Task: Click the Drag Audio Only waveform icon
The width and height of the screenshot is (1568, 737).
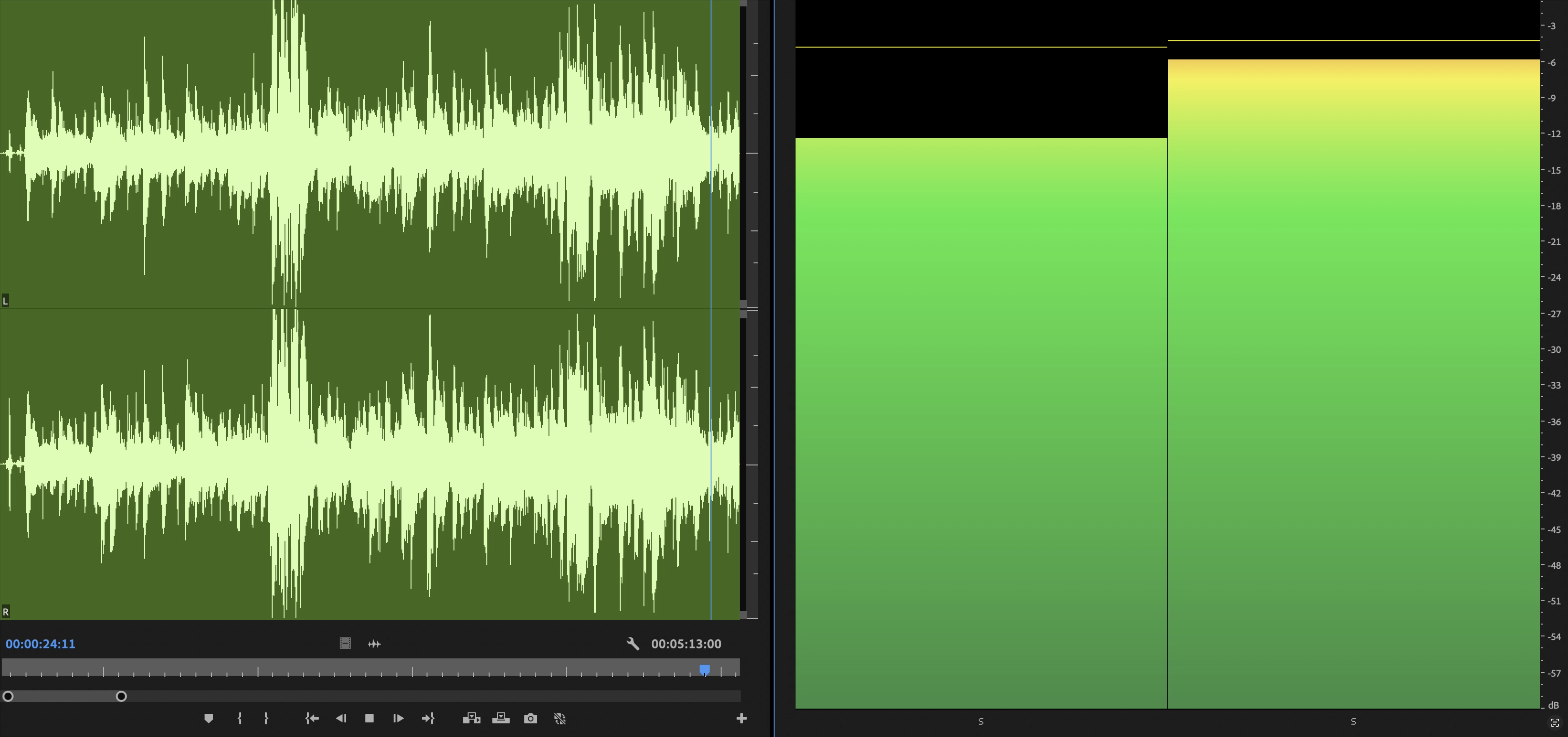Action: (x=374, y=644)
